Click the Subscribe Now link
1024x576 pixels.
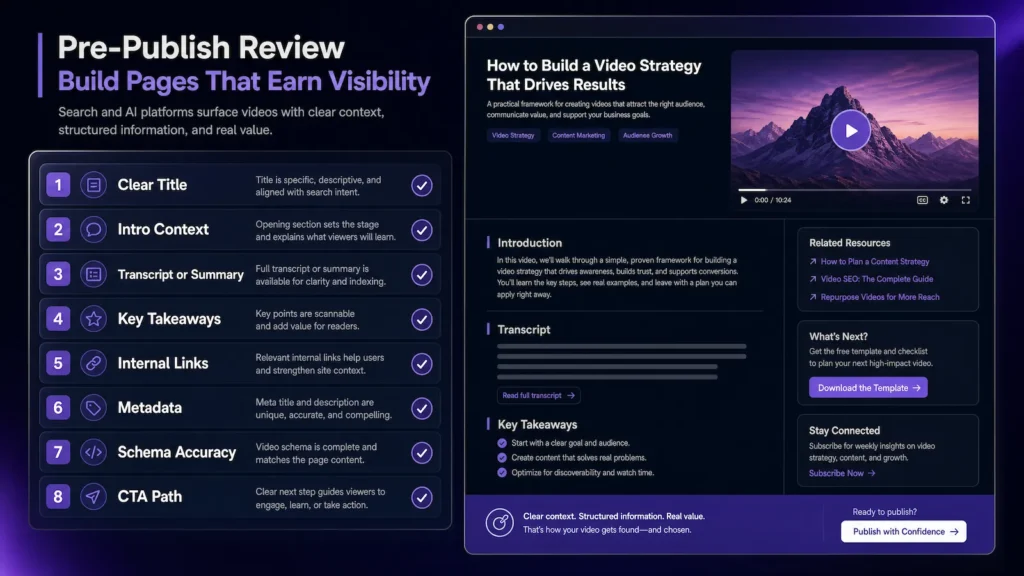pyautogui.click(x=842, y=473)
